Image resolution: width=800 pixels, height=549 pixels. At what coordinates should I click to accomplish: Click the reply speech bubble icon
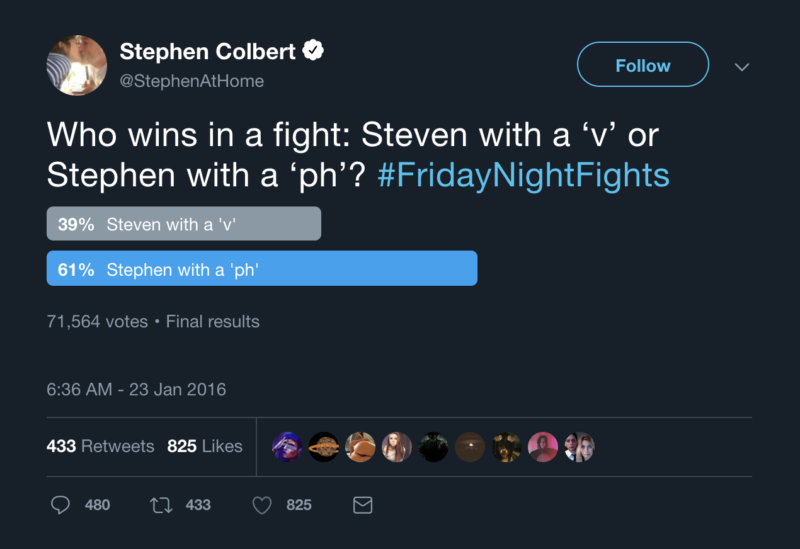61,505
